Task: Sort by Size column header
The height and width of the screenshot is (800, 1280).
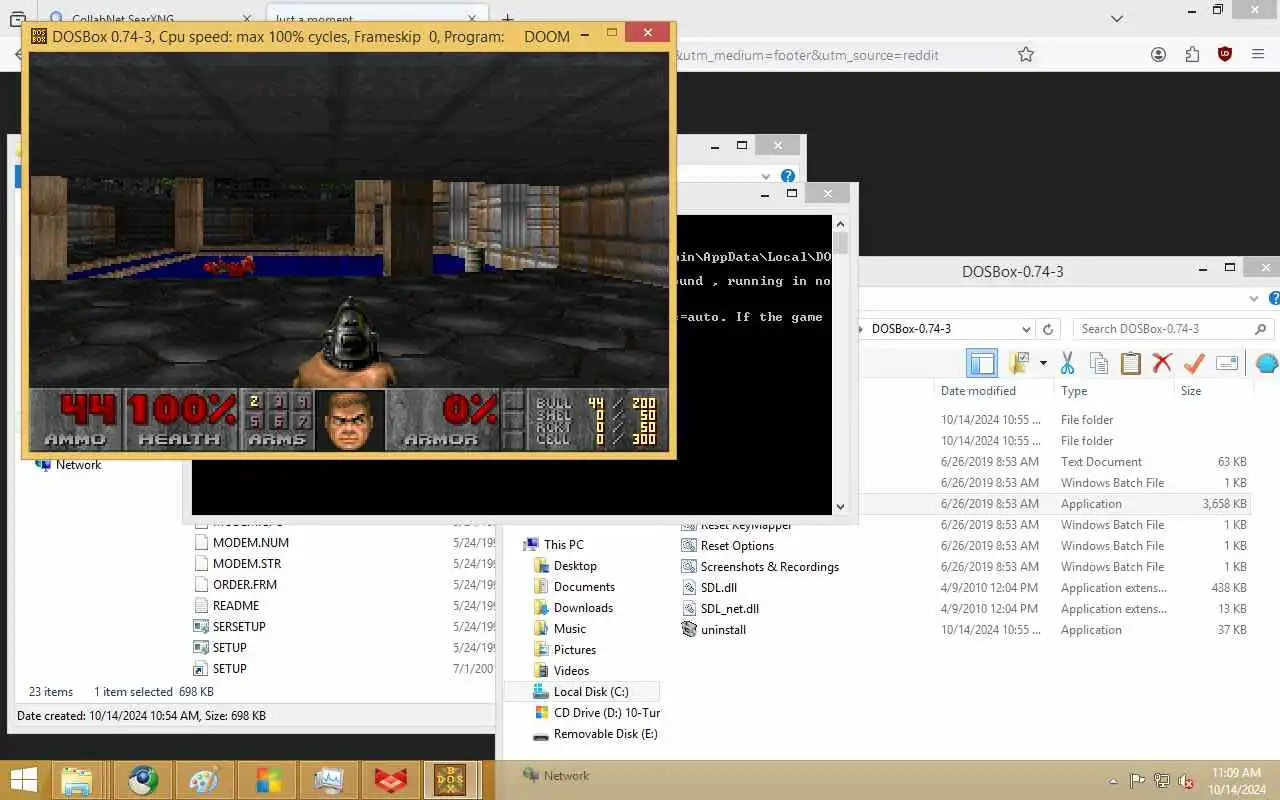Action: [x=1191, y=391]
